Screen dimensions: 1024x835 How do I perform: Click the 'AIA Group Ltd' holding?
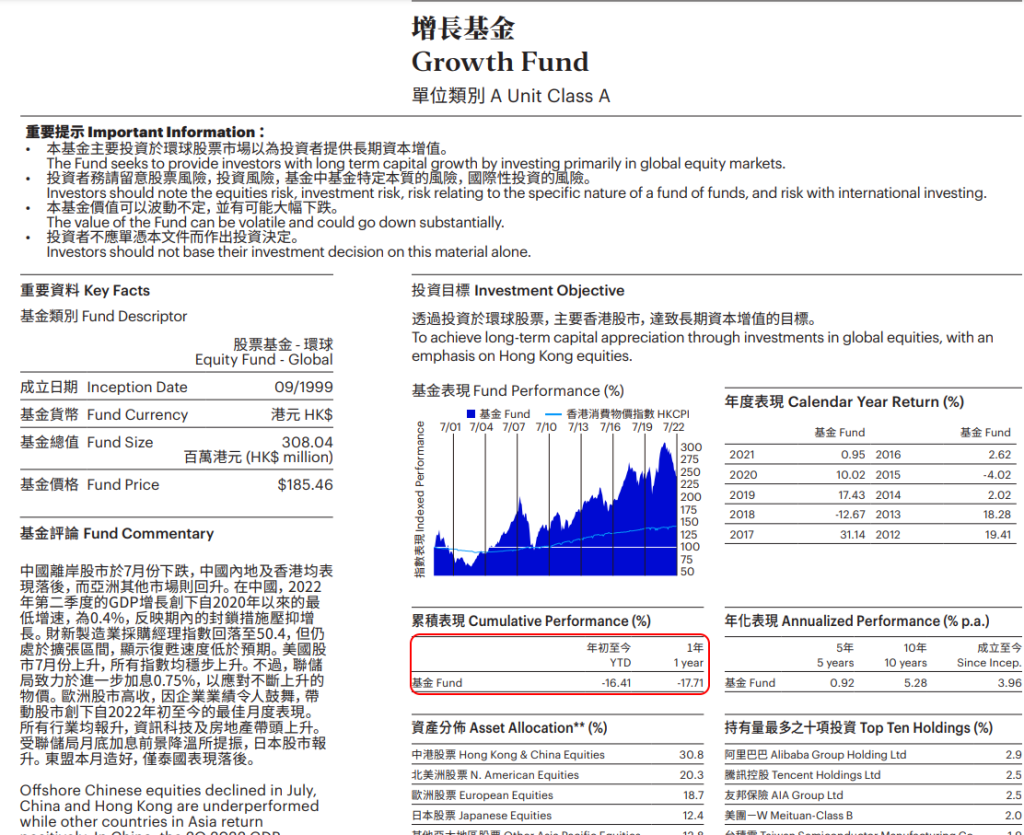pos(807,795)
